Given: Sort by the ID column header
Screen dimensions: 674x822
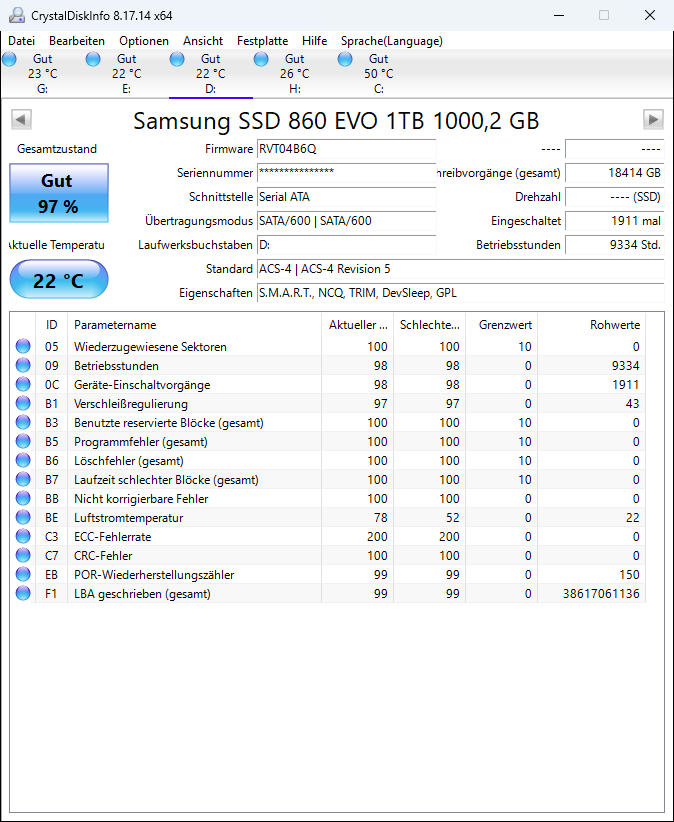Looking at the screenshot, I should 51,325.
